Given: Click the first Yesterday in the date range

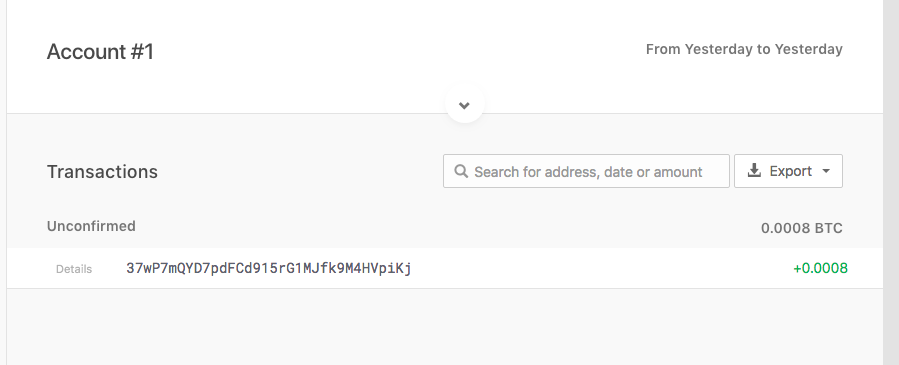Looking at the screenshot, I should tap(719, 49).
